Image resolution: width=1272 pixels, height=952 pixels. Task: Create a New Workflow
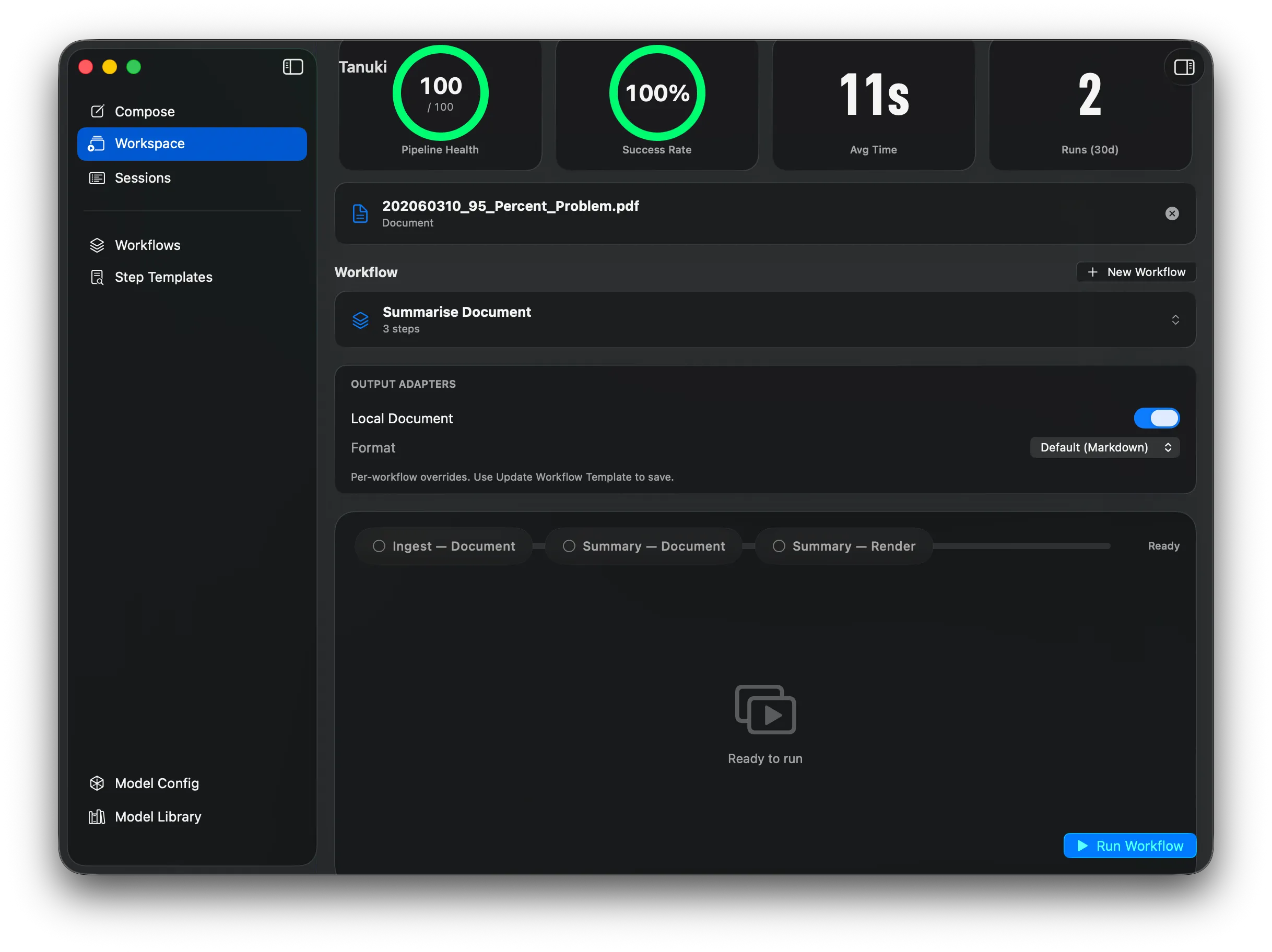1136,272
